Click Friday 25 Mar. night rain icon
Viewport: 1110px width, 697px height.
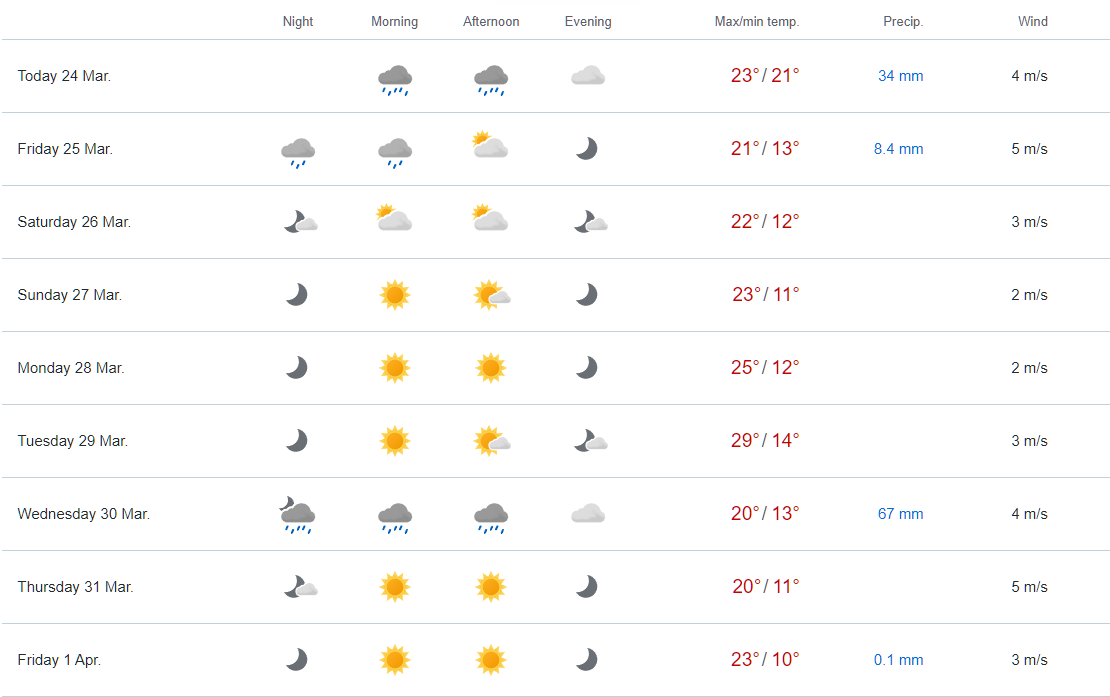point(298,153)
